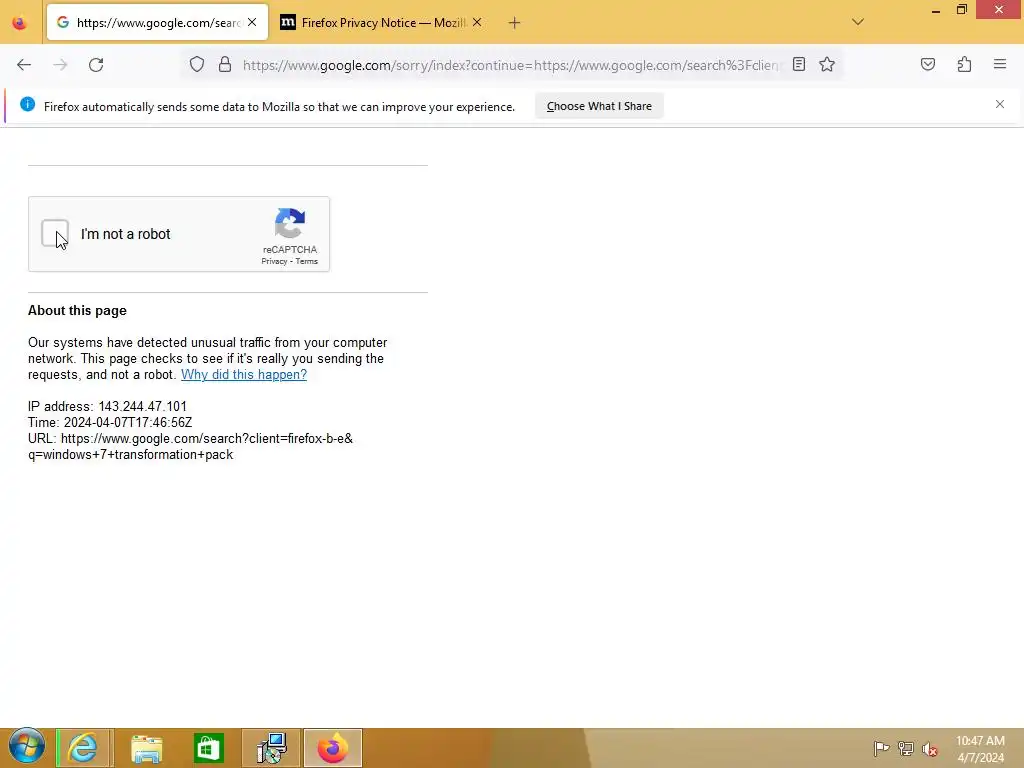Reload the current page
The height and width of the screenshot is (768, 1024).
96,65
